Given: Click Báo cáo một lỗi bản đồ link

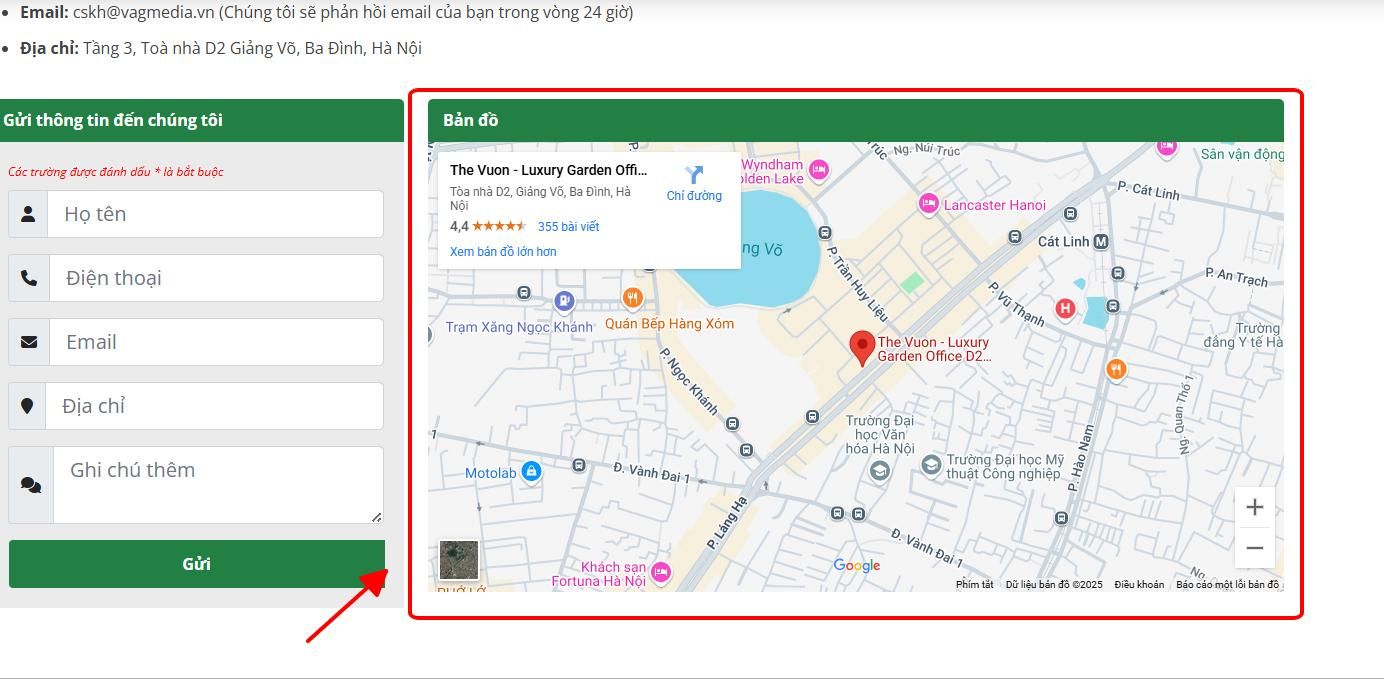Looking at the screenshot, I should 1227,585.
